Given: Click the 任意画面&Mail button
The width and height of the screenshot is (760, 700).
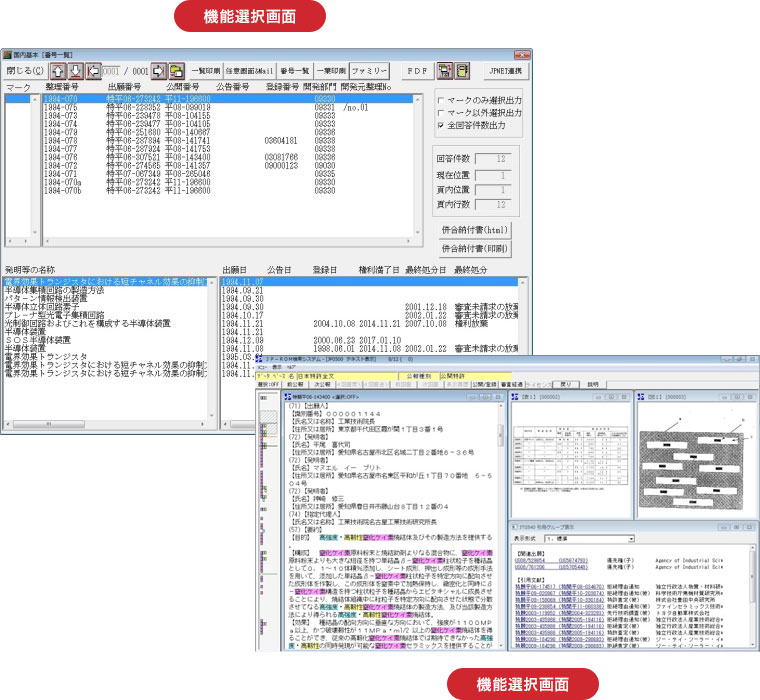Looking at the screenshot, I should coord(250,71).
